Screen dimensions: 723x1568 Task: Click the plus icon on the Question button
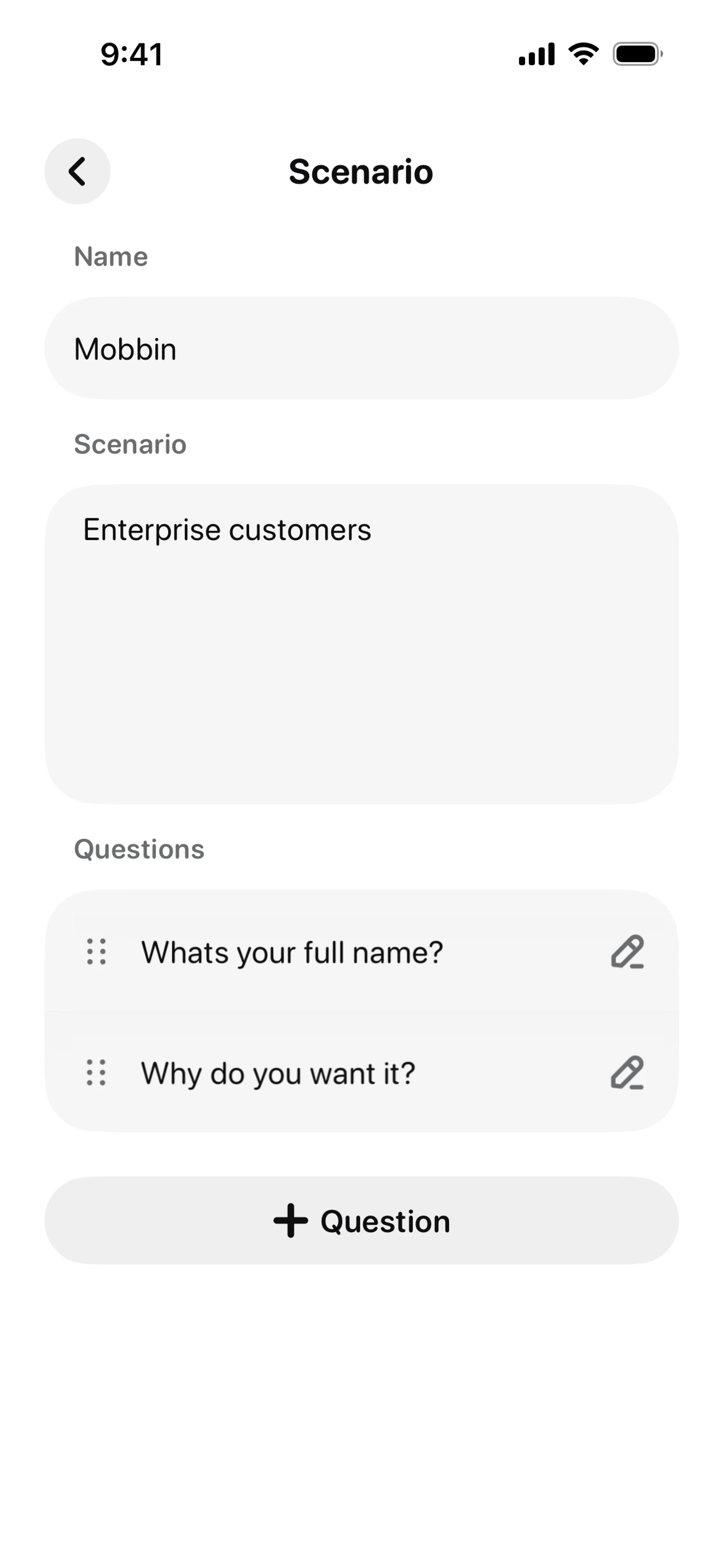coord(290,1220)
